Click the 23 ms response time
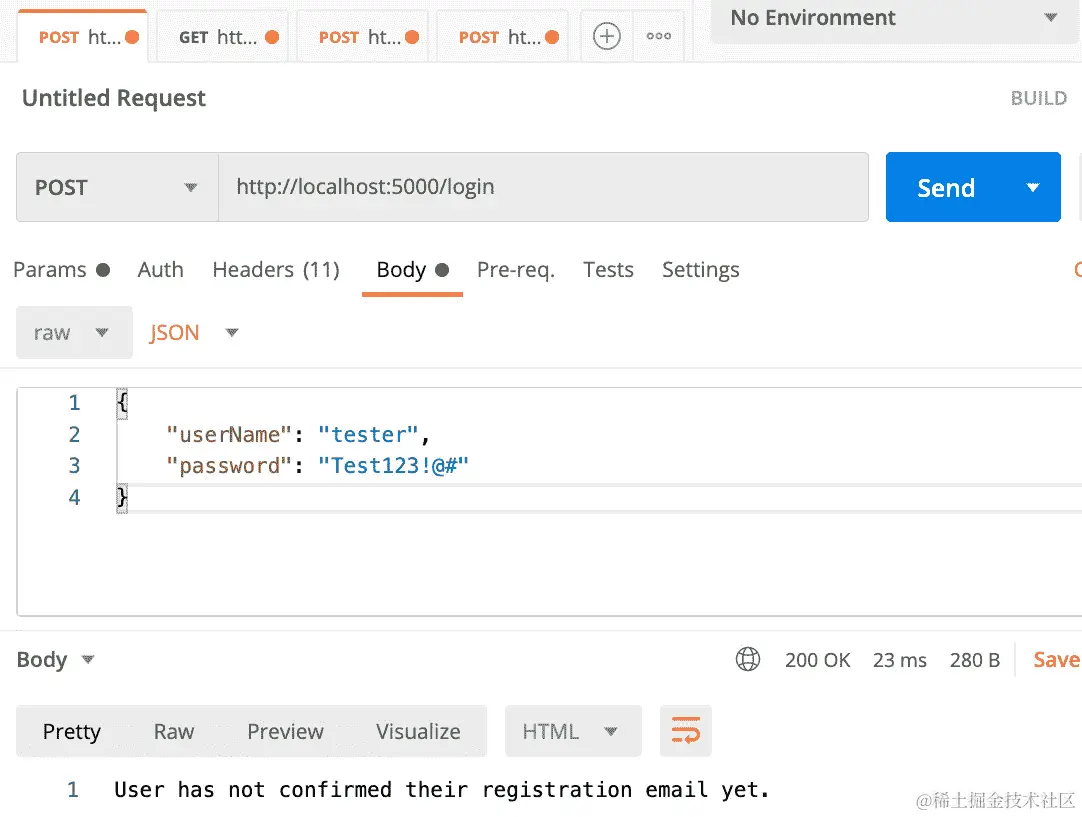This screenshot has height=817, width=1082. (x=899, y=660)
